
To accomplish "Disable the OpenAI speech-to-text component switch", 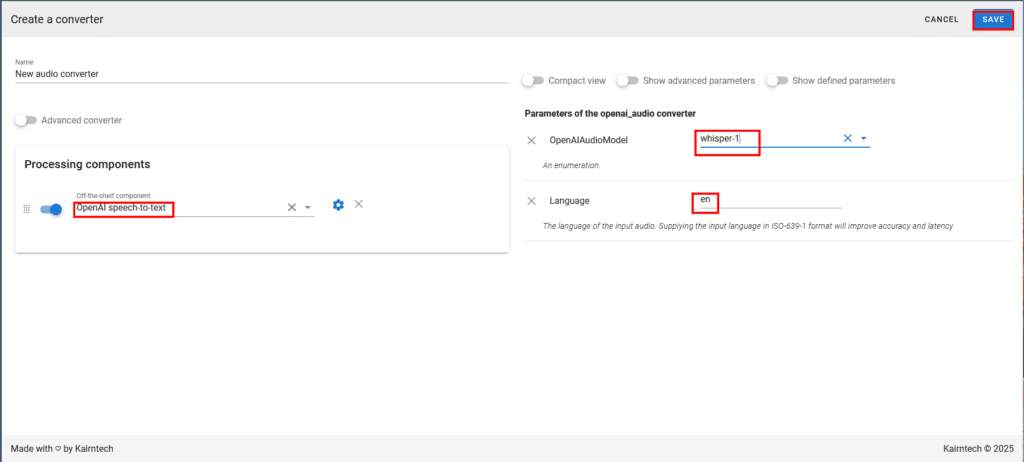I will pos(52,209).
